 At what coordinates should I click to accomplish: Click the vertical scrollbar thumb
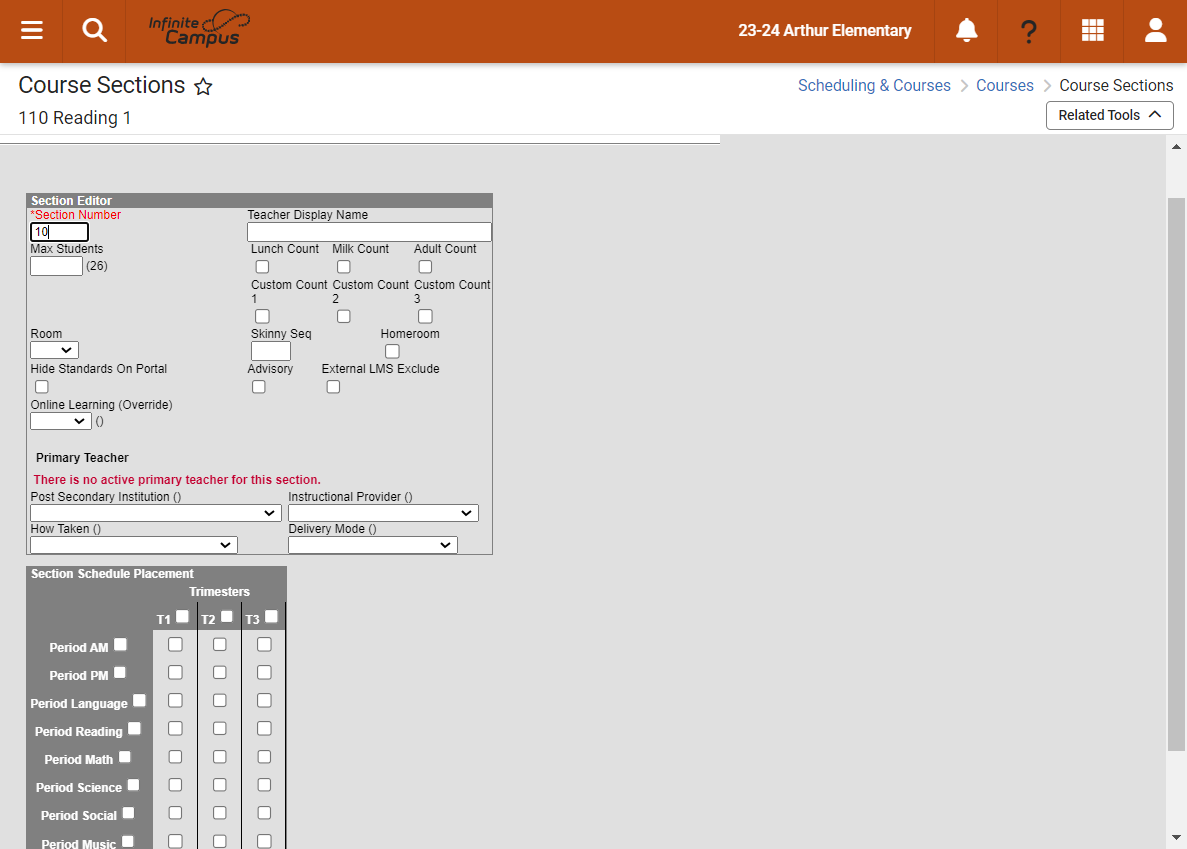point(1176,474)
